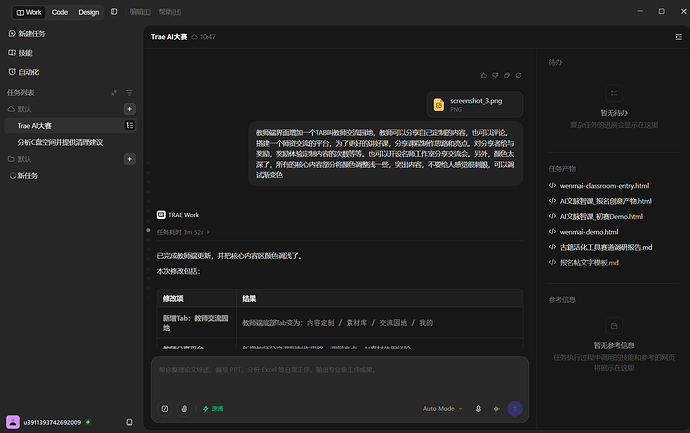Open the task list filter icon

click(x=129, y=93)
